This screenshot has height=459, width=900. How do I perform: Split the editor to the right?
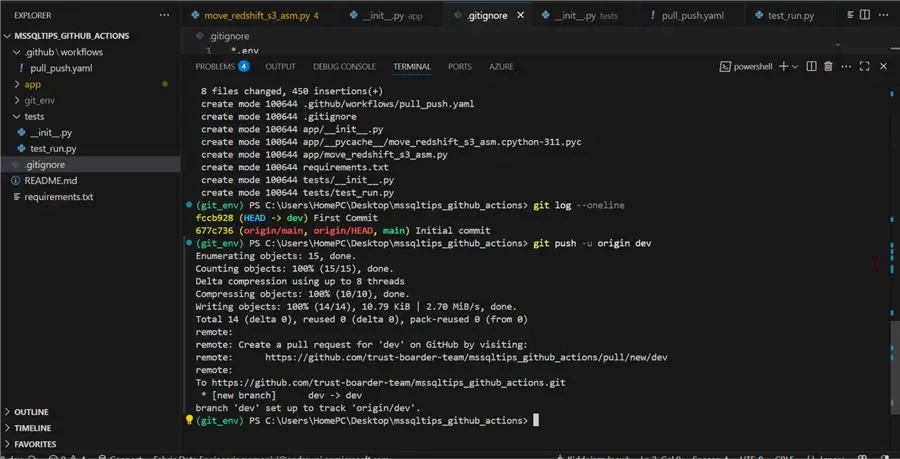coord(865,15)
